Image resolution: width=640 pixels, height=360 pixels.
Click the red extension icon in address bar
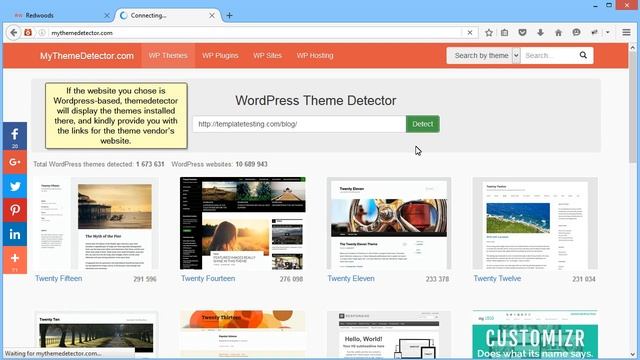coord(28,33)
